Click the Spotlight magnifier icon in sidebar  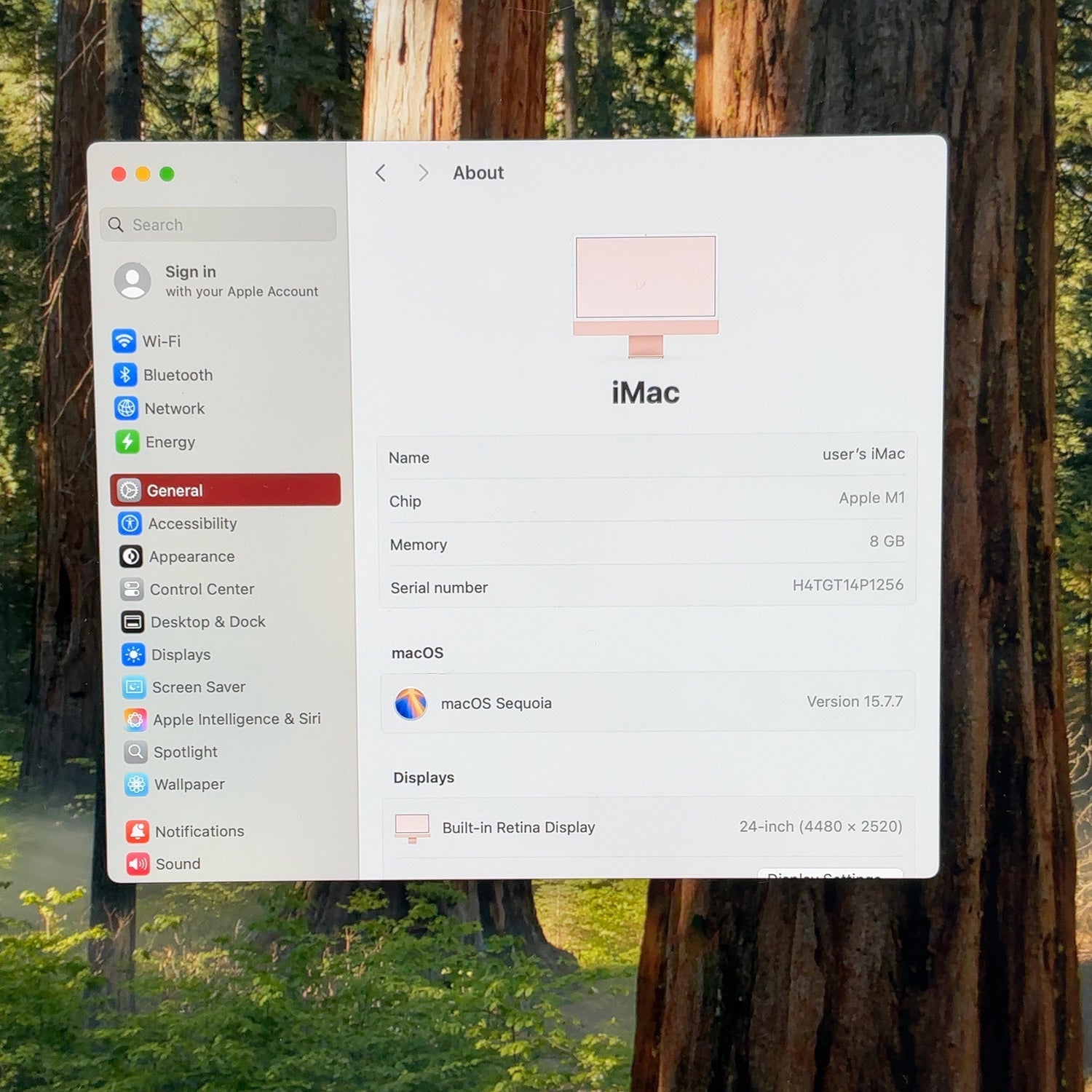click(135, 751)
